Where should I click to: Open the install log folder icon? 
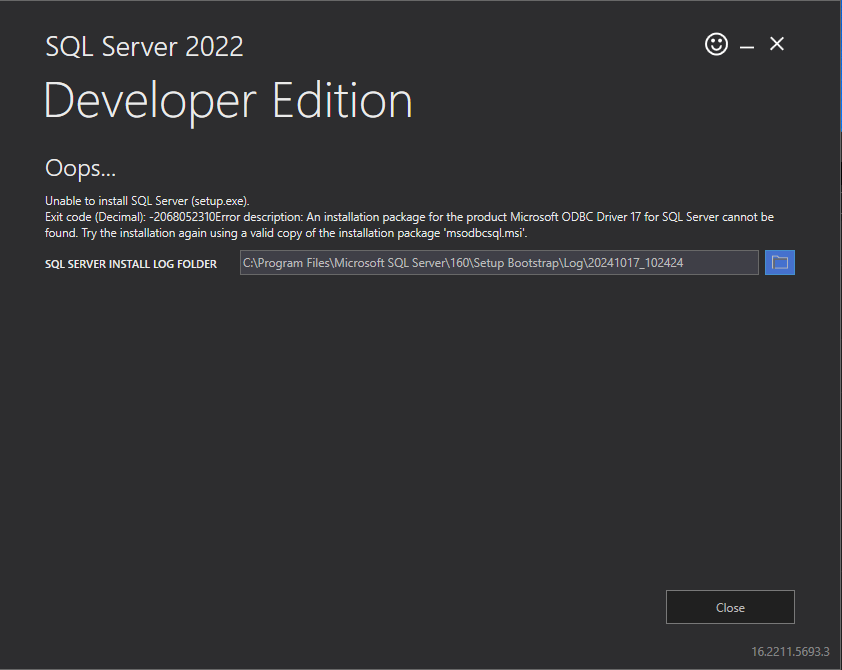780,263
